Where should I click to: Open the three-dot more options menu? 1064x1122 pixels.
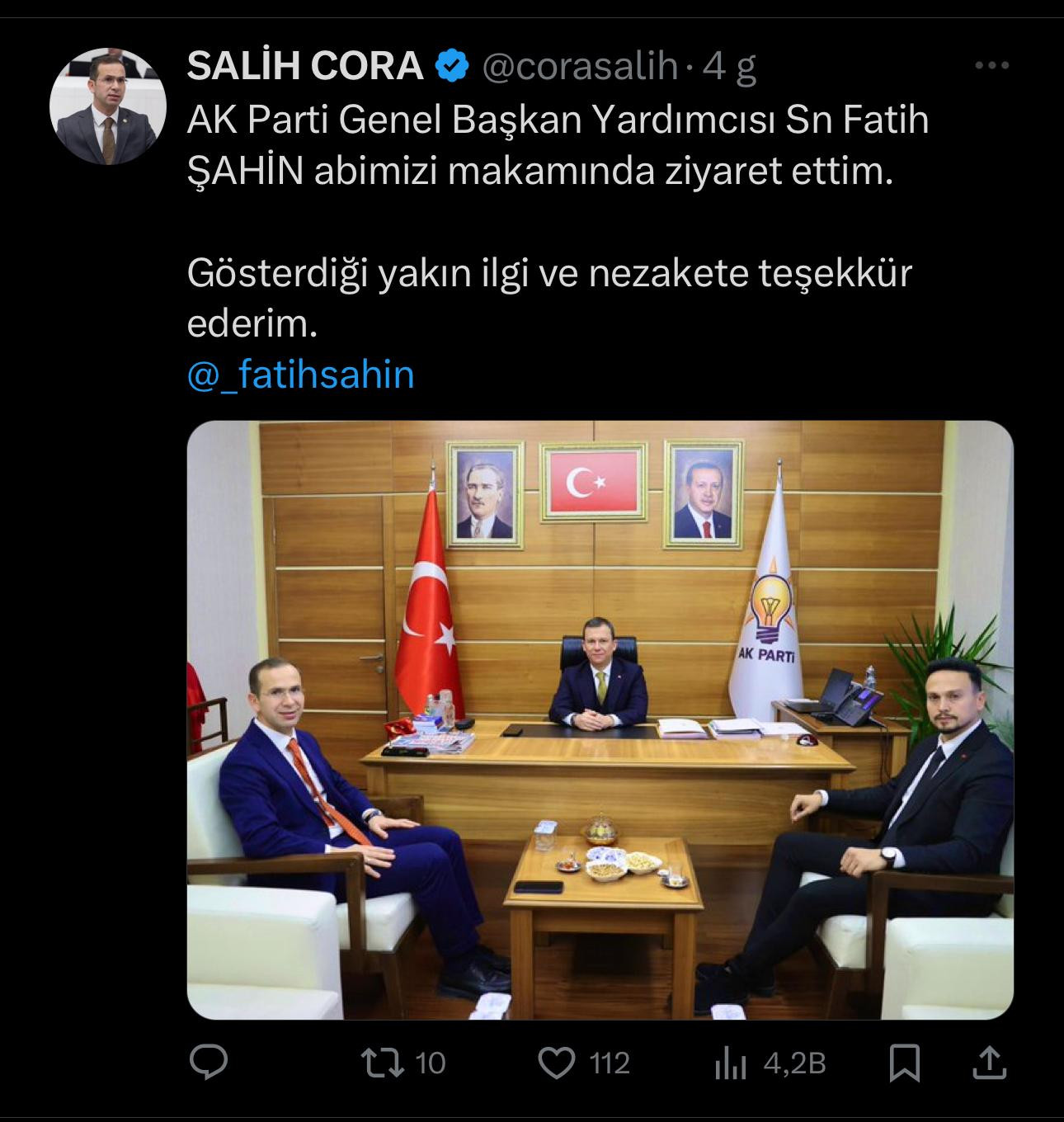992,66
